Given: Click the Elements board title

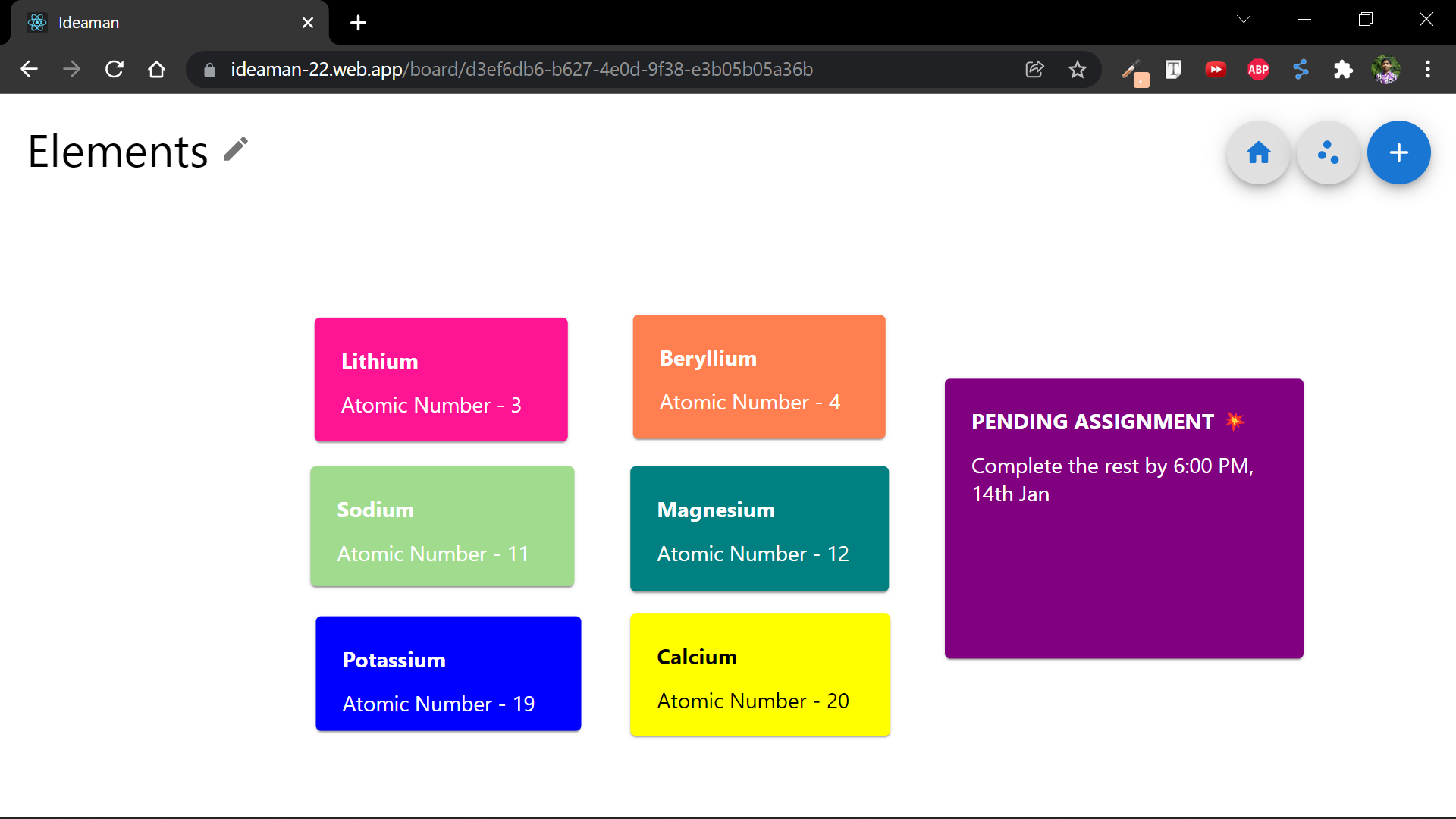Looking at the screenshot, I should (x=118, y=152).
